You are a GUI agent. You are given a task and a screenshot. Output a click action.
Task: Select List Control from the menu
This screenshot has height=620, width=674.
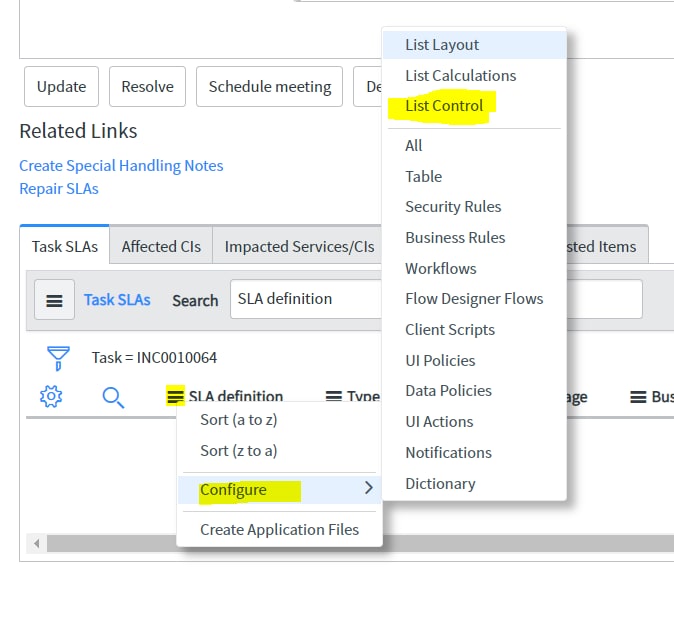[x=444, y=106]
